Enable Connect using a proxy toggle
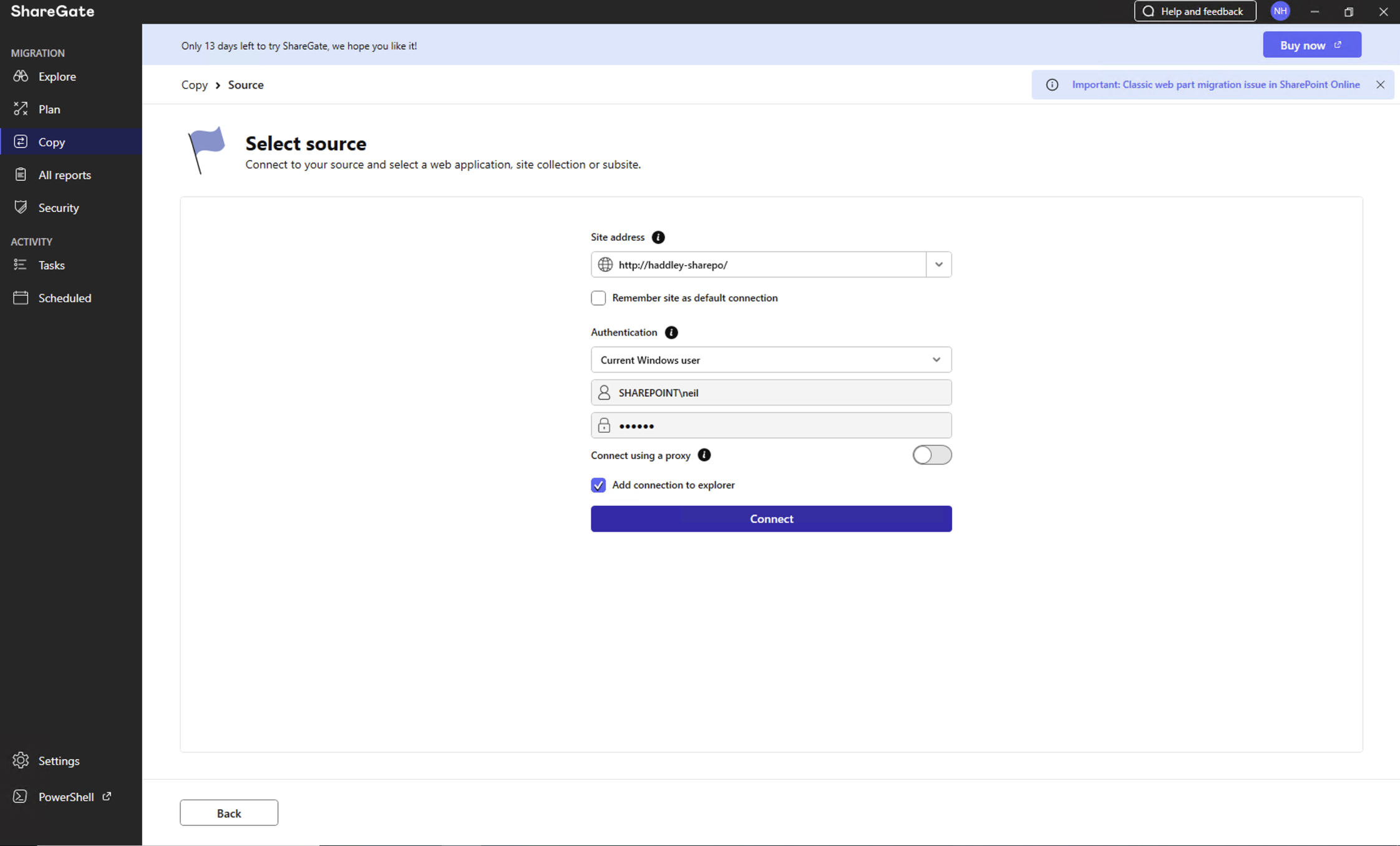Screen dimensions: 1400x846 coord(931,455)
